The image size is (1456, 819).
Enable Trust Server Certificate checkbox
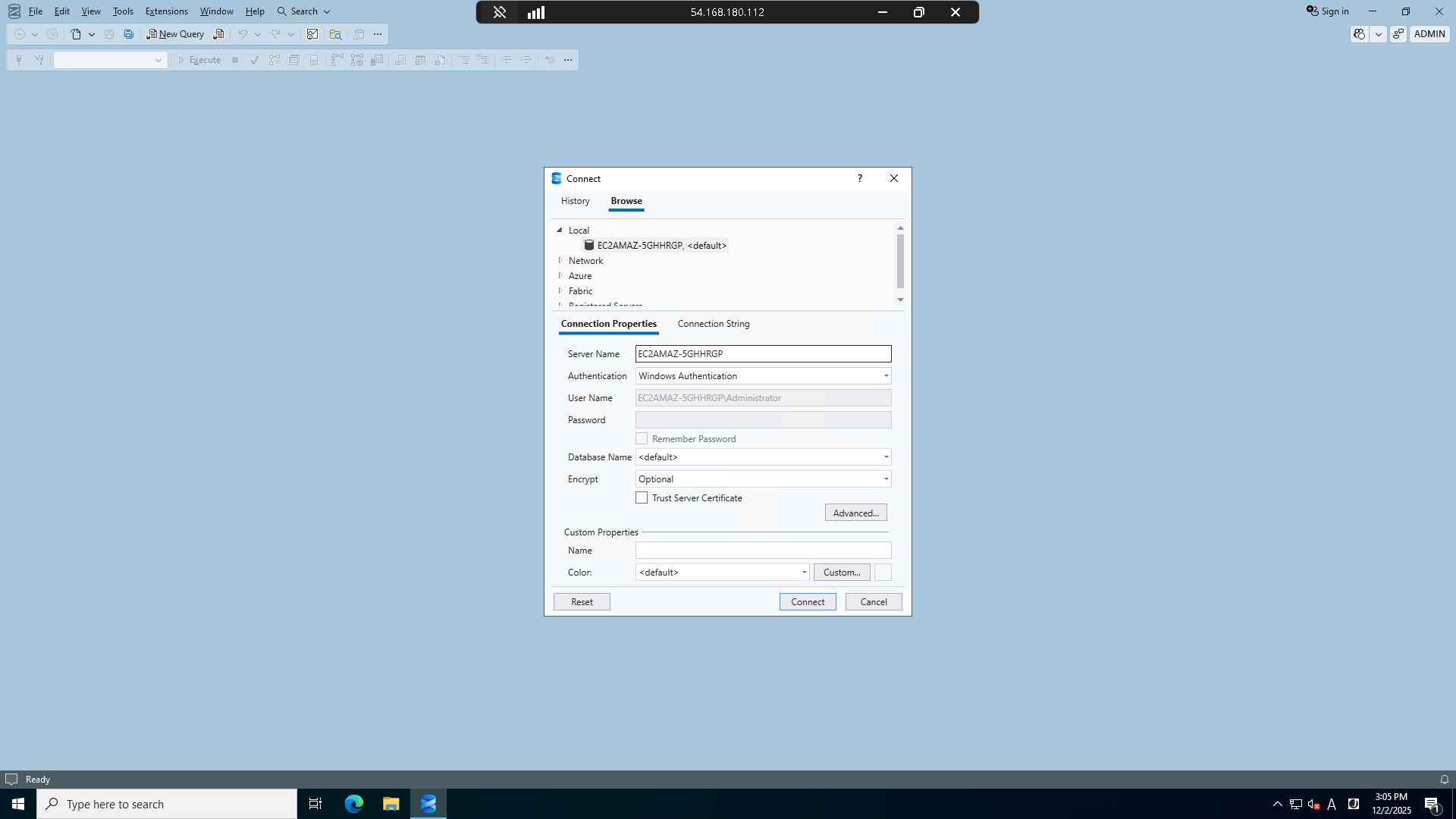642,498
